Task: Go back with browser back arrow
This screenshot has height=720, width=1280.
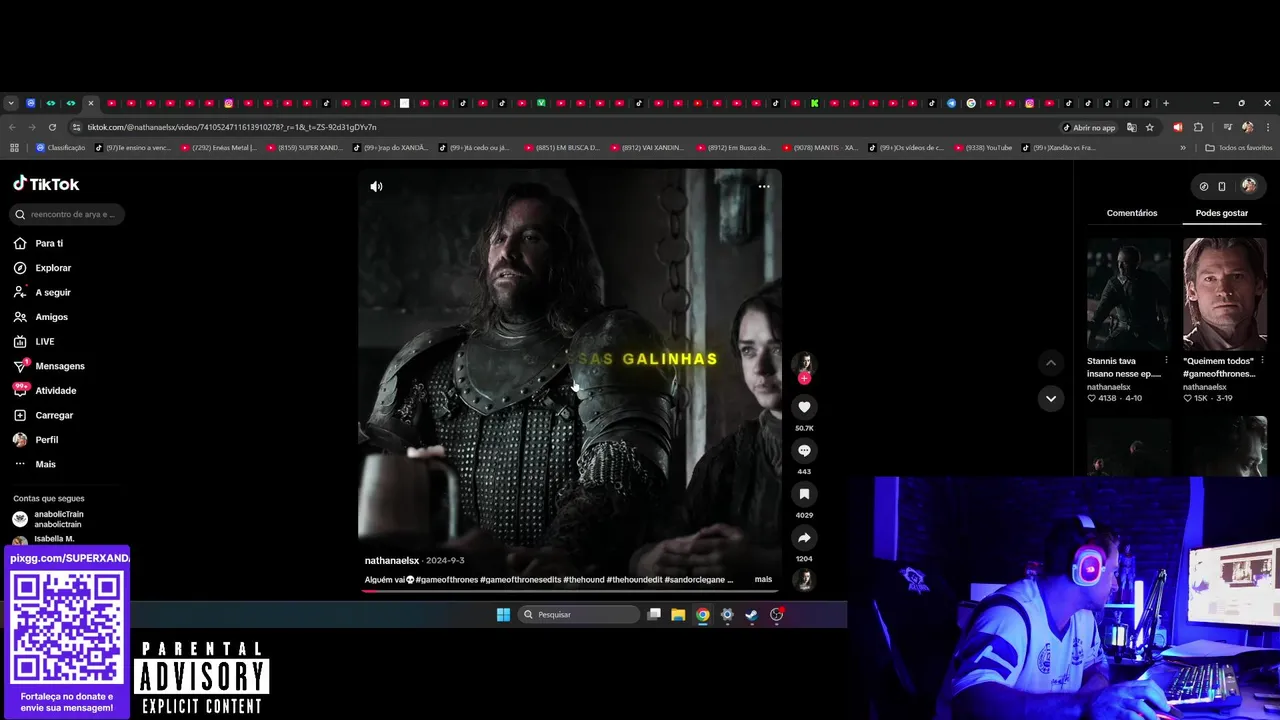Action: point(12,128)
